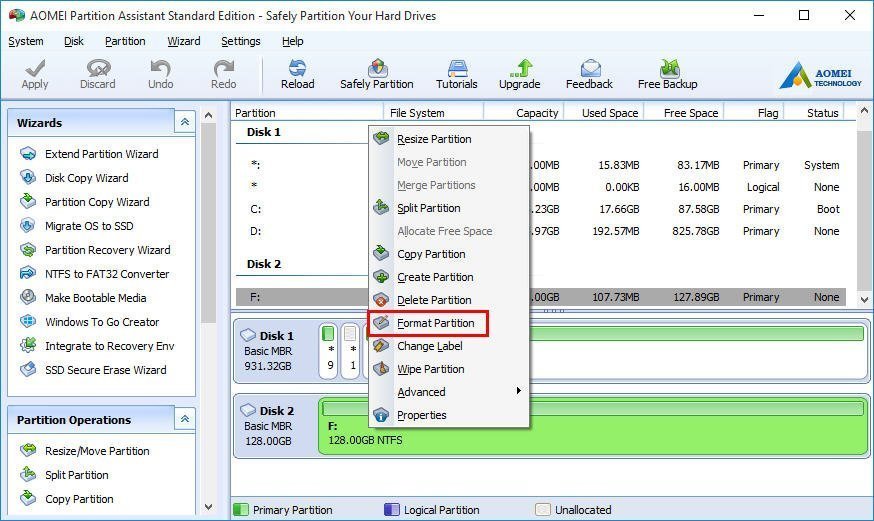Open the Settings menu

click(241, 41)
